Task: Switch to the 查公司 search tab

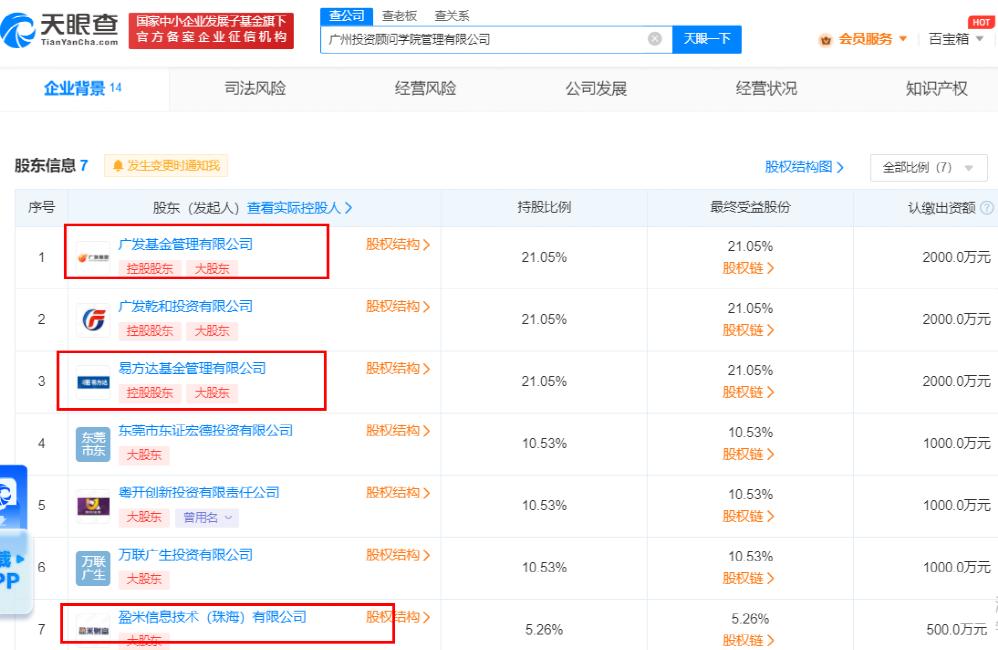Action: coord(346,16)
